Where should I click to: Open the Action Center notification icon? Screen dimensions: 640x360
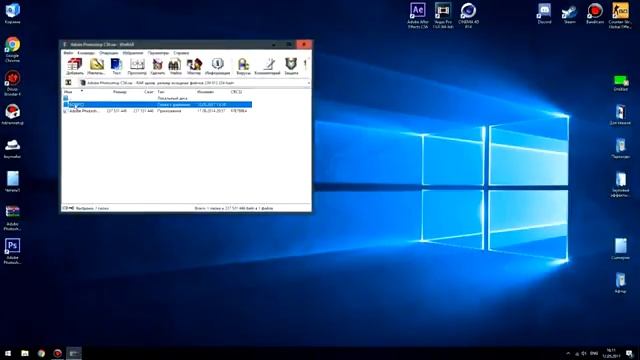pos(630,353)
